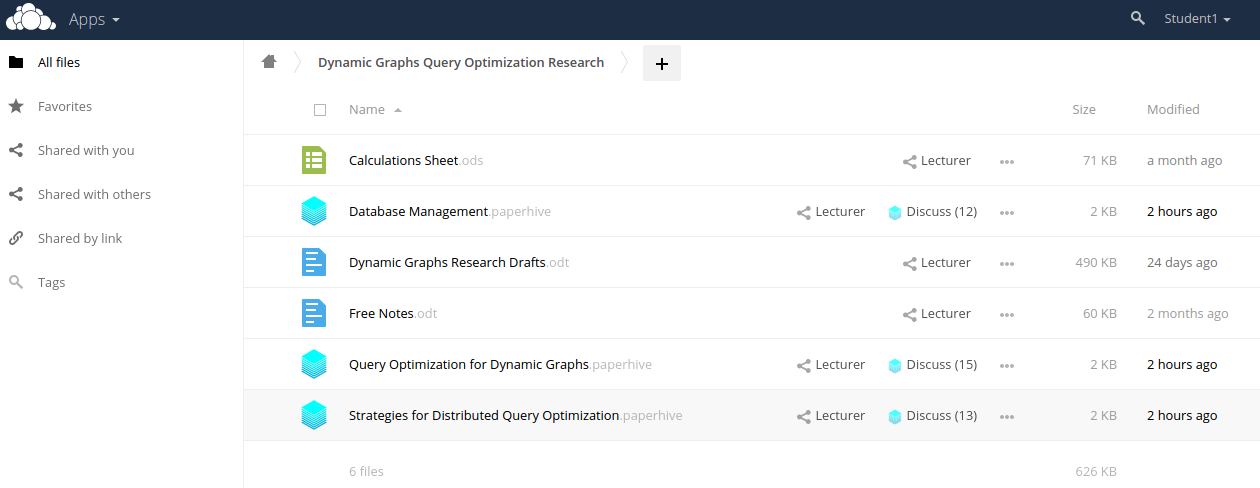Image resolution: width=1260 pixels, height=488 pixels.
Task: Open more actions for Calculations Sheet
Action: pyautogui.click(x=1007, y=161)
